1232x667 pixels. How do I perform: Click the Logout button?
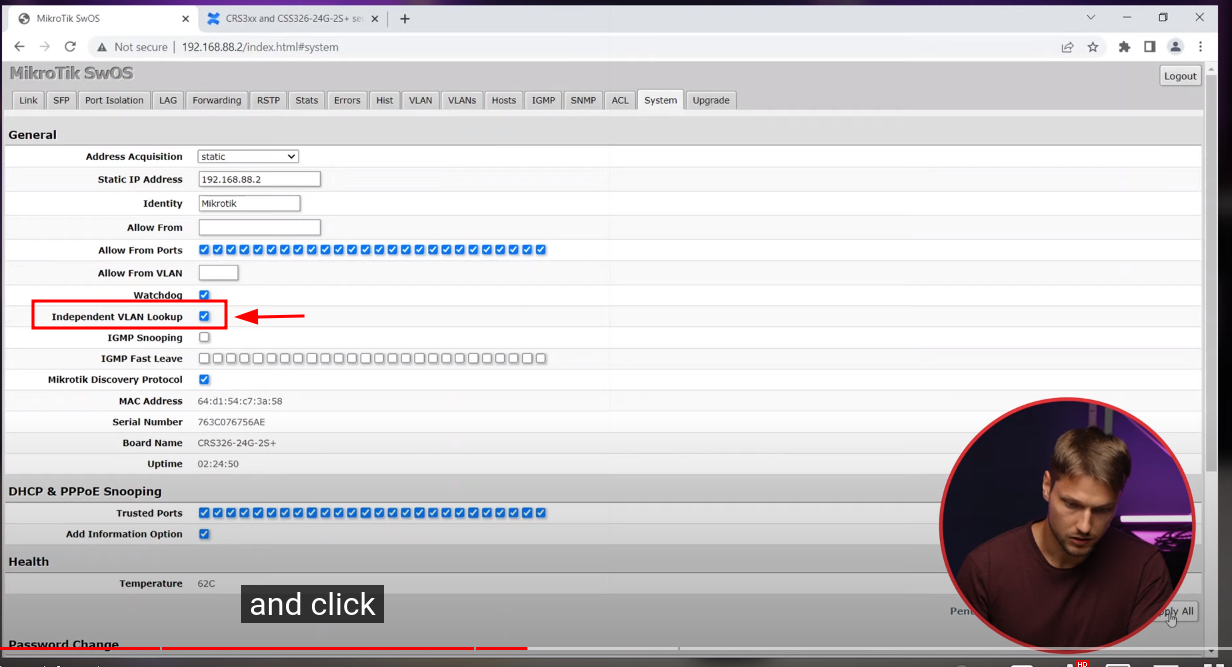(1180, 75)
